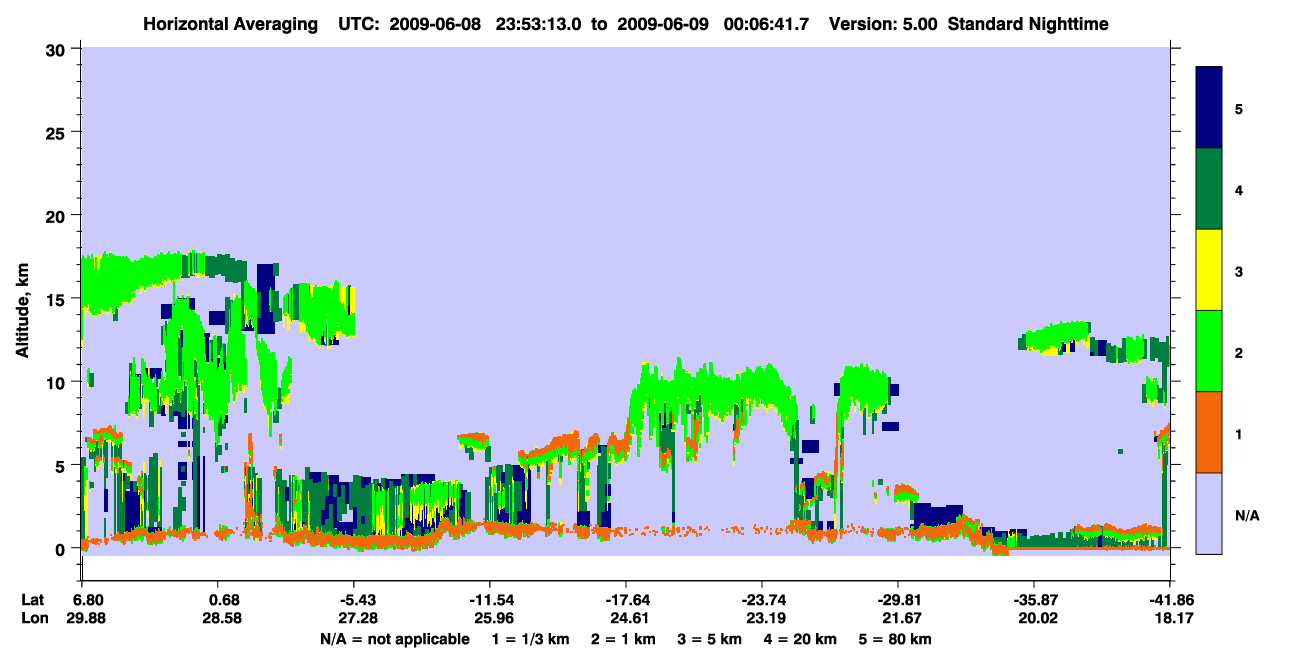Click the latitude value -29.81
Image resolution: width=1300 pixels, height=667 pixels.
899,600
